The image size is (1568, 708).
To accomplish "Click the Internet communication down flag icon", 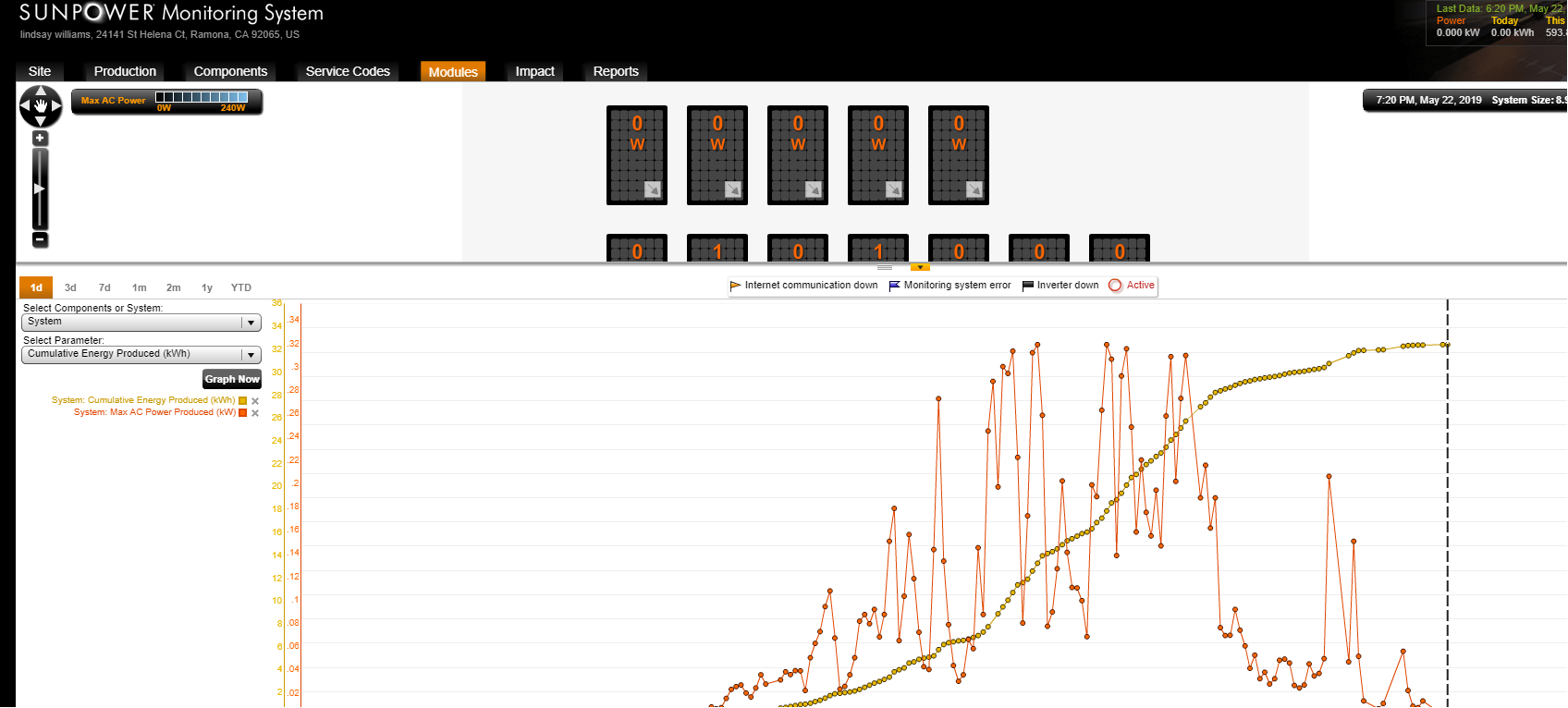I will pyautogui.click(x=736, y=286).
